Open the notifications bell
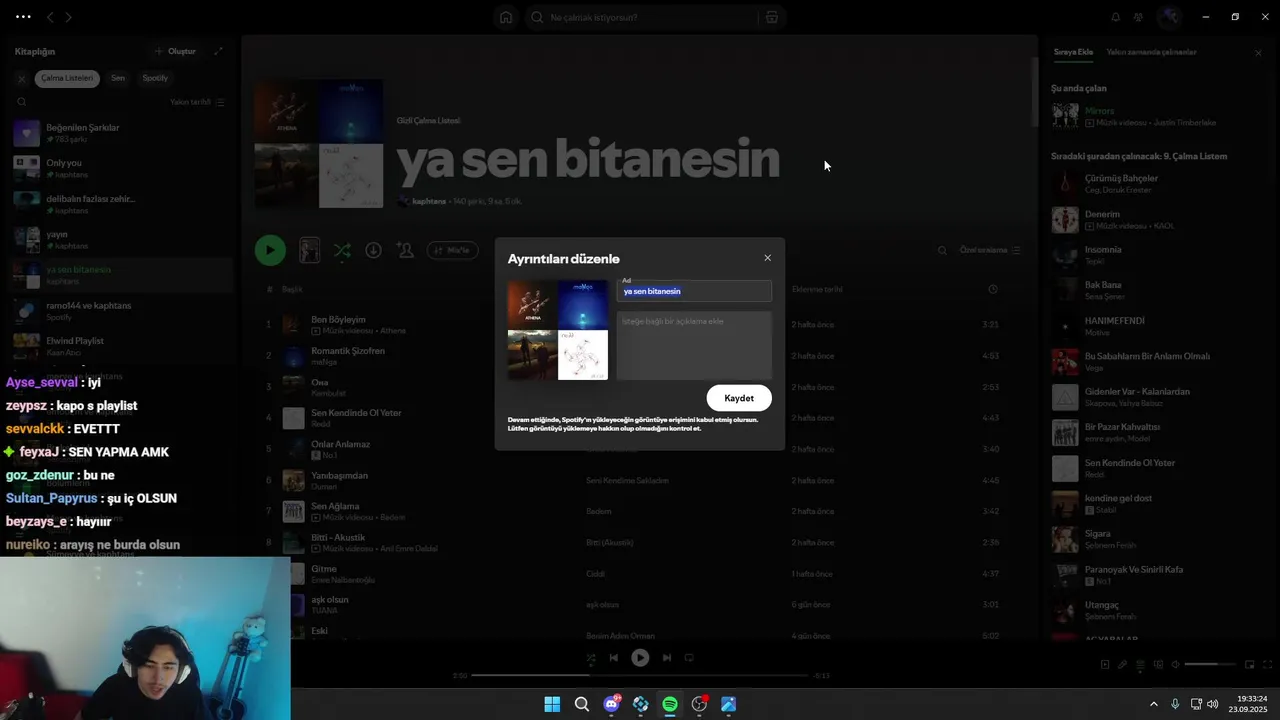This screenshot has width=1280, height=720. click(x=1116, y=17)
